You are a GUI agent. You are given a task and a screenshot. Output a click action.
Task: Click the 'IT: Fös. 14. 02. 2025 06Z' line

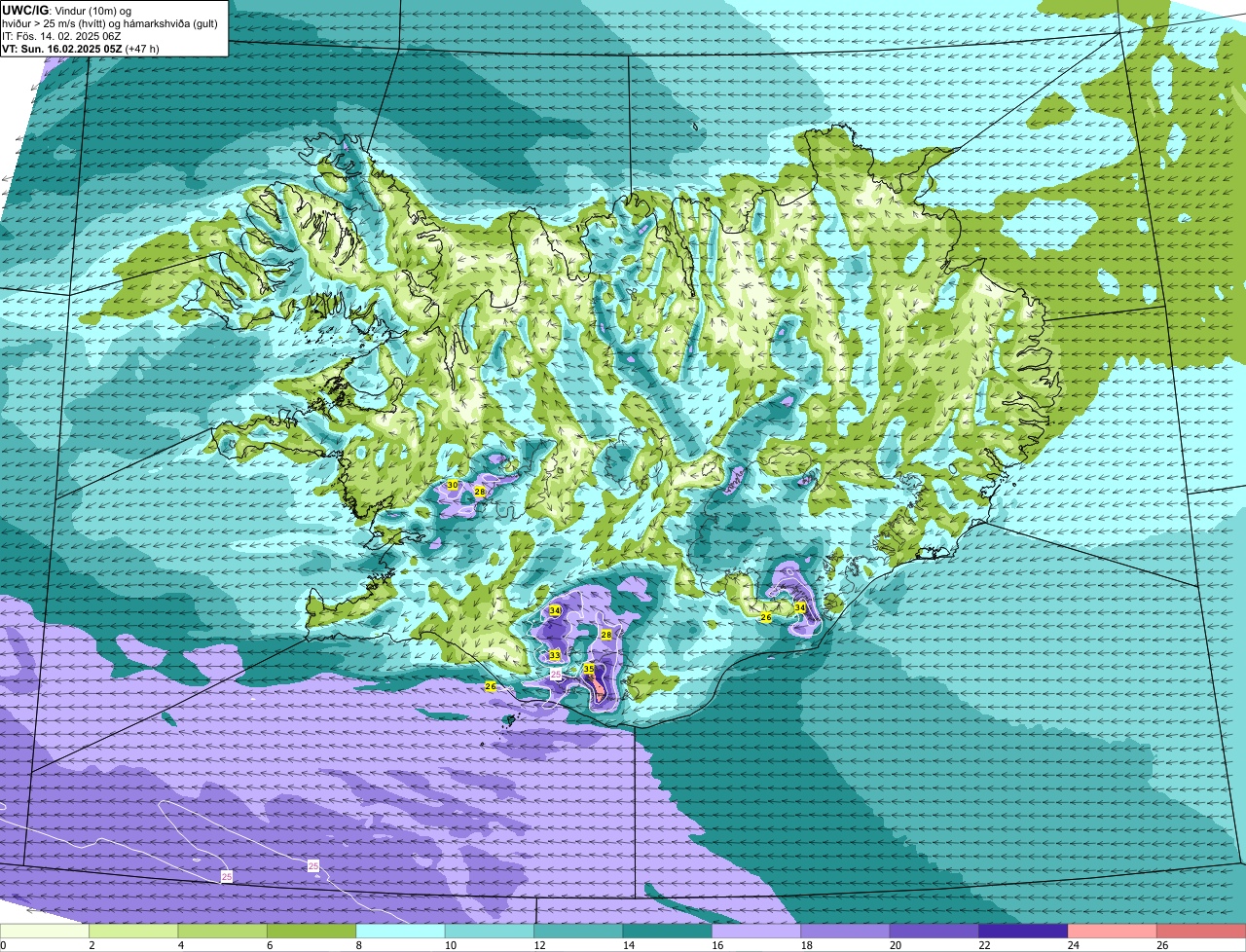pyautogui.click(x=61, y=36)
